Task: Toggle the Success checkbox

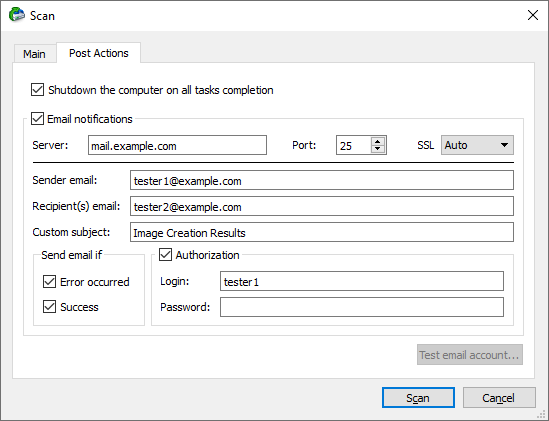Action: click(x=49, y=307)
